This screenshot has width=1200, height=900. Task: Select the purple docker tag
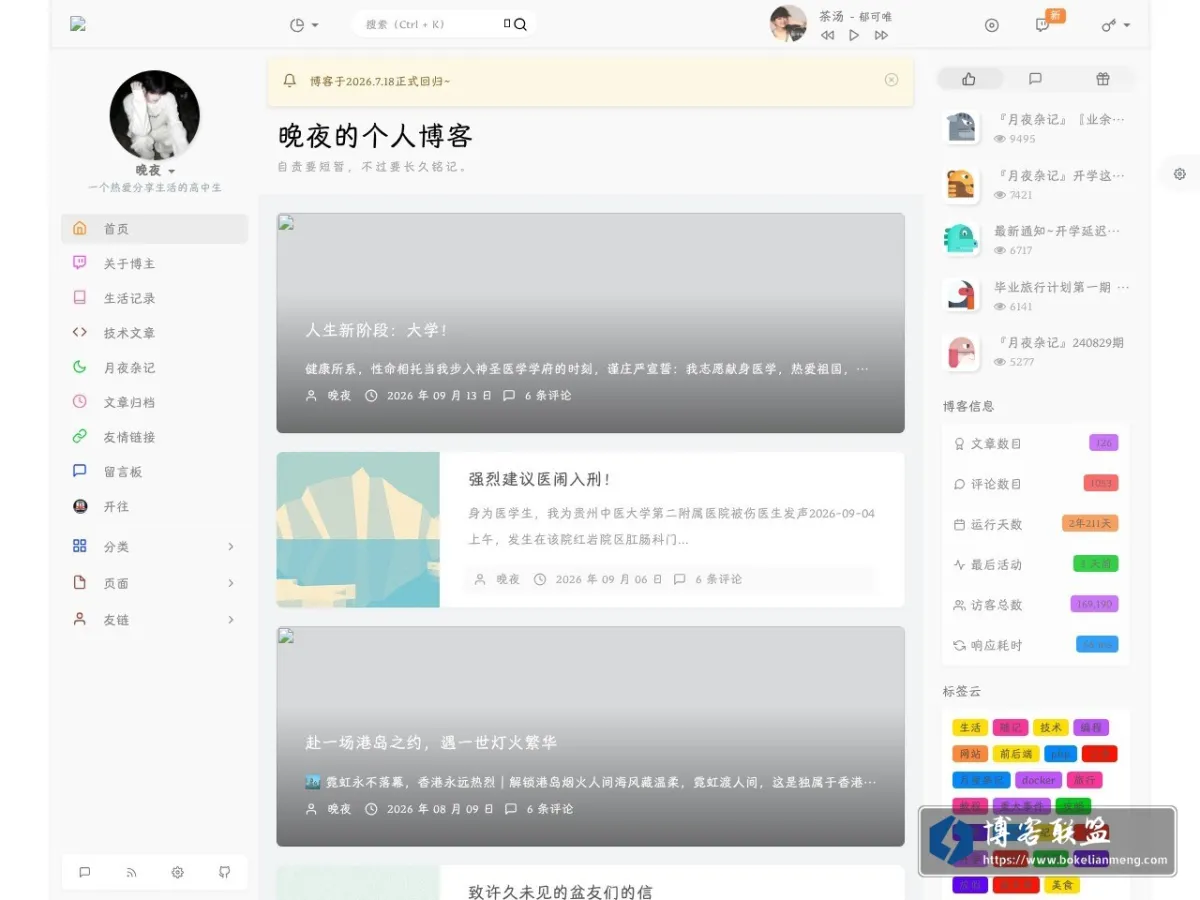(1038, 780)
